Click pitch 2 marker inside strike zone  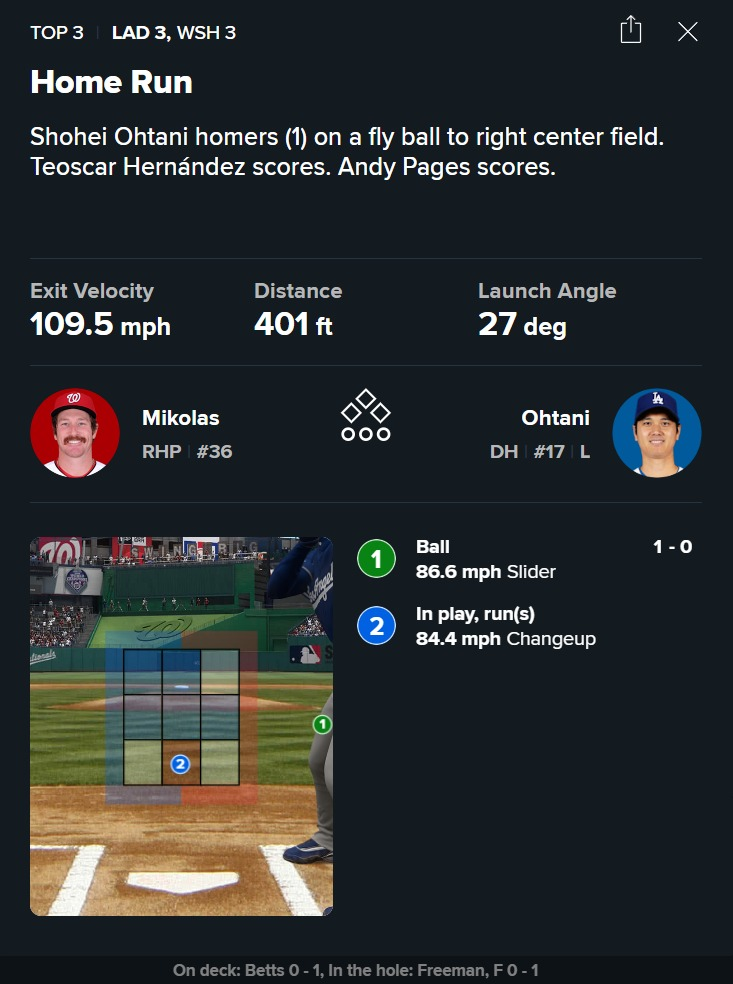[180, 764]
